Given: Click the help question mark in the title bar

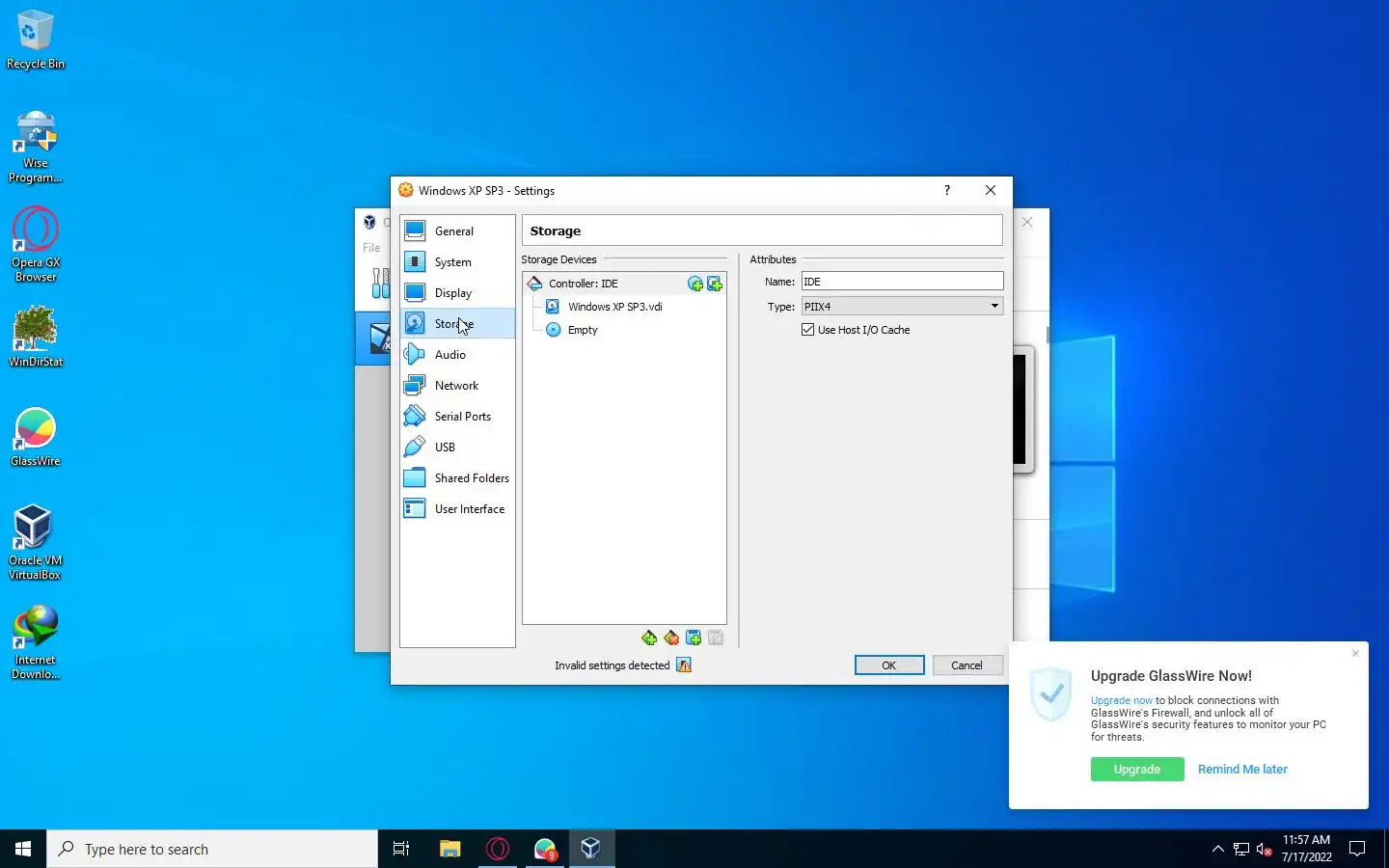Looking at the screenshot, I should tap(947, 191).
